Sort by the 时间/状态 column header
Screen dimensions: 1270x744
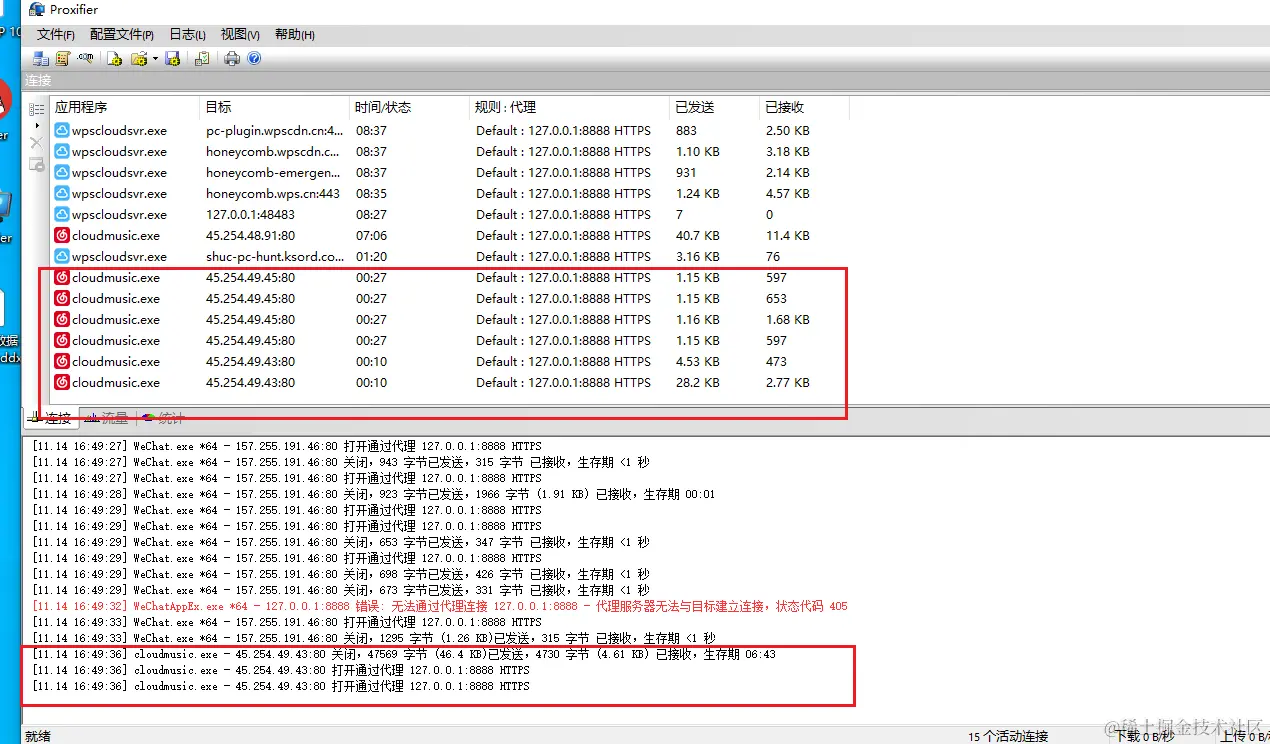coord(410,107)
